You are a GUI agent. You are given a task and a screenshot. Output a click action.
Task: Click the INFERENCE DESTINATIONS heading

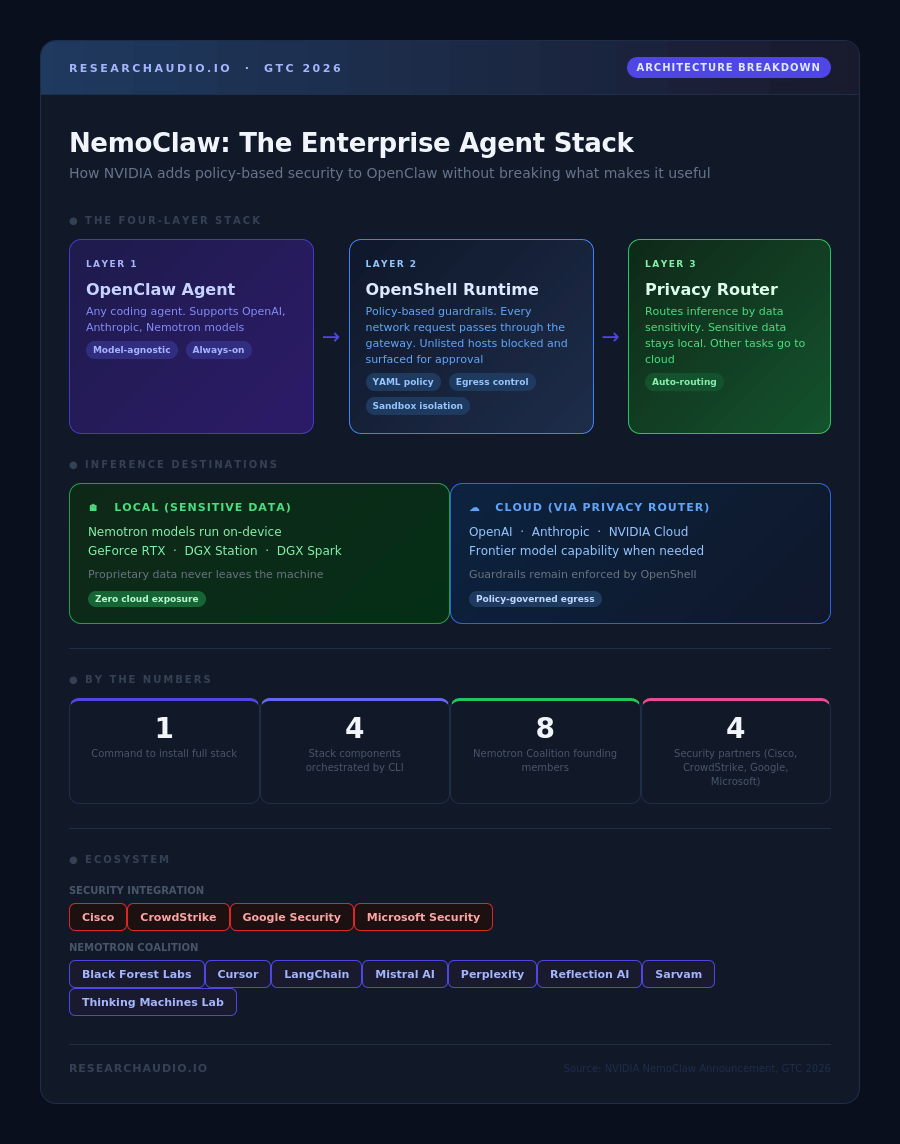pos(182,464)
